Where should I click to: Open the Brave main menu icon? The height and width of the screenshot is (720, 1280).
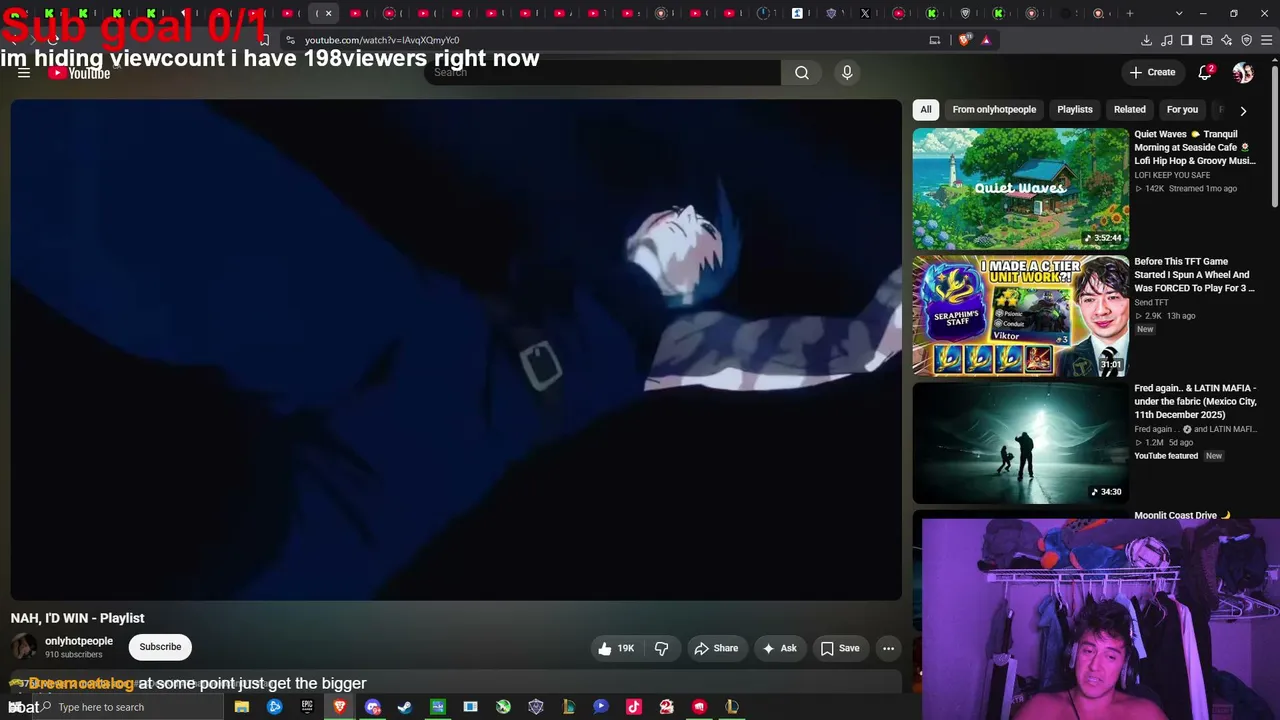(x=1266, y=40)
